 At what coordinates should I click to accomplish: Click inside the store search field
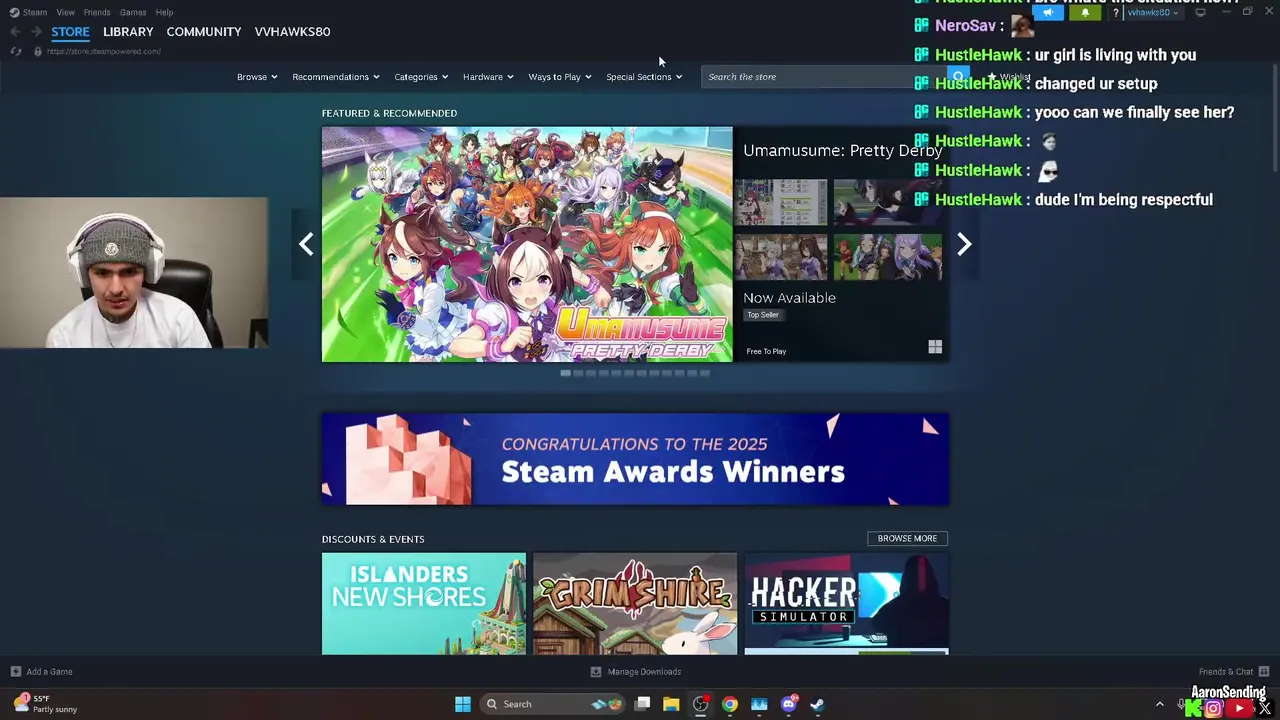tap(822, 77)
